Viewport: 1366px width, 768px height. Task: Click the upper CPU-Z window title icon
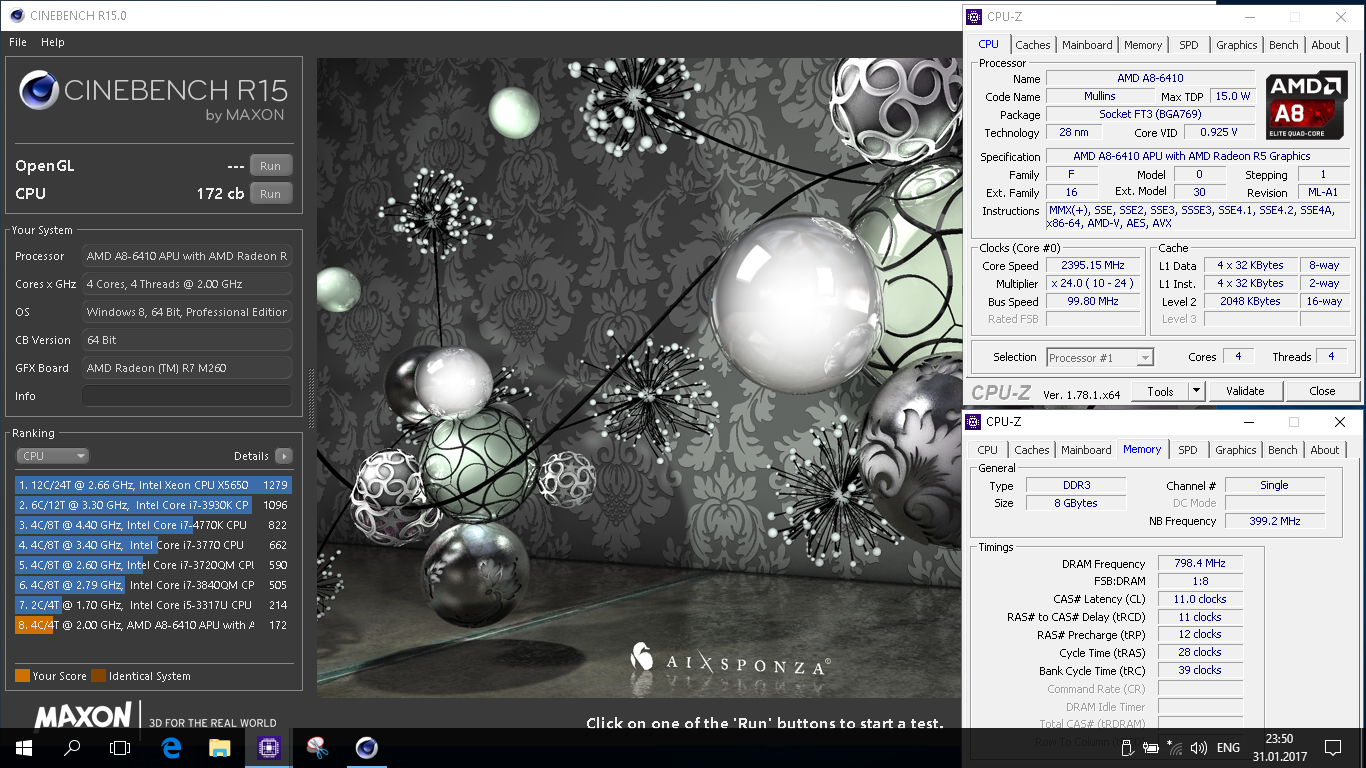click(x=972, y=17)
